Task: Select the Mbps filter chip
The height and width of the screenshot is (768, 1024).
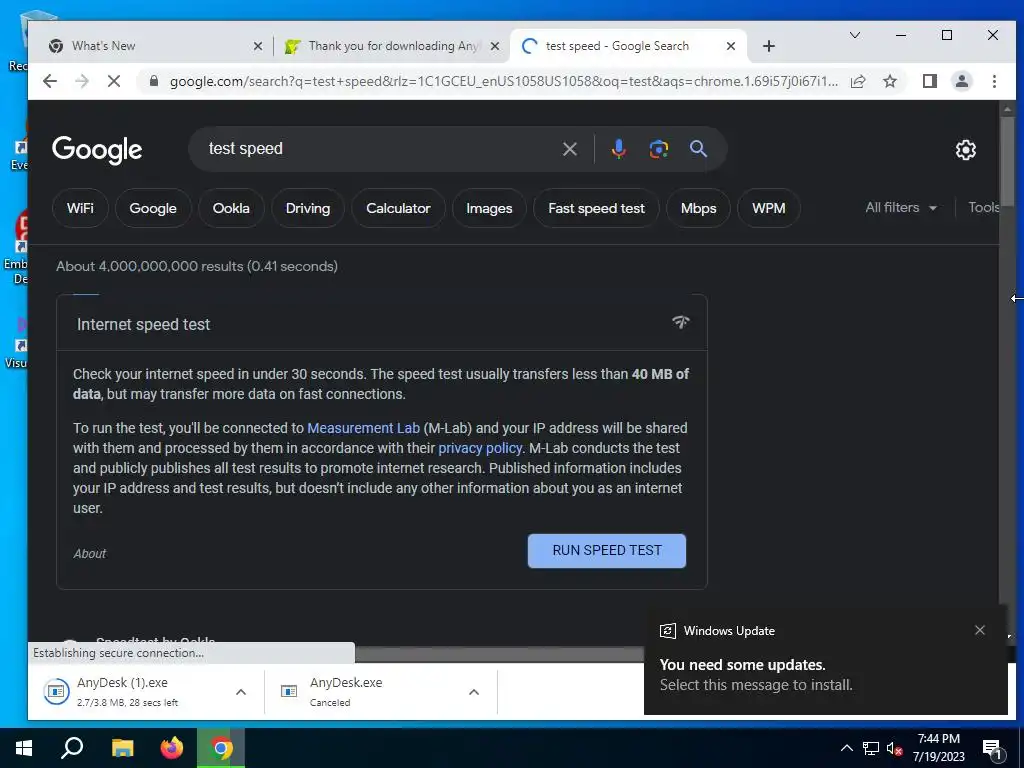Action: tap(698, 208)
